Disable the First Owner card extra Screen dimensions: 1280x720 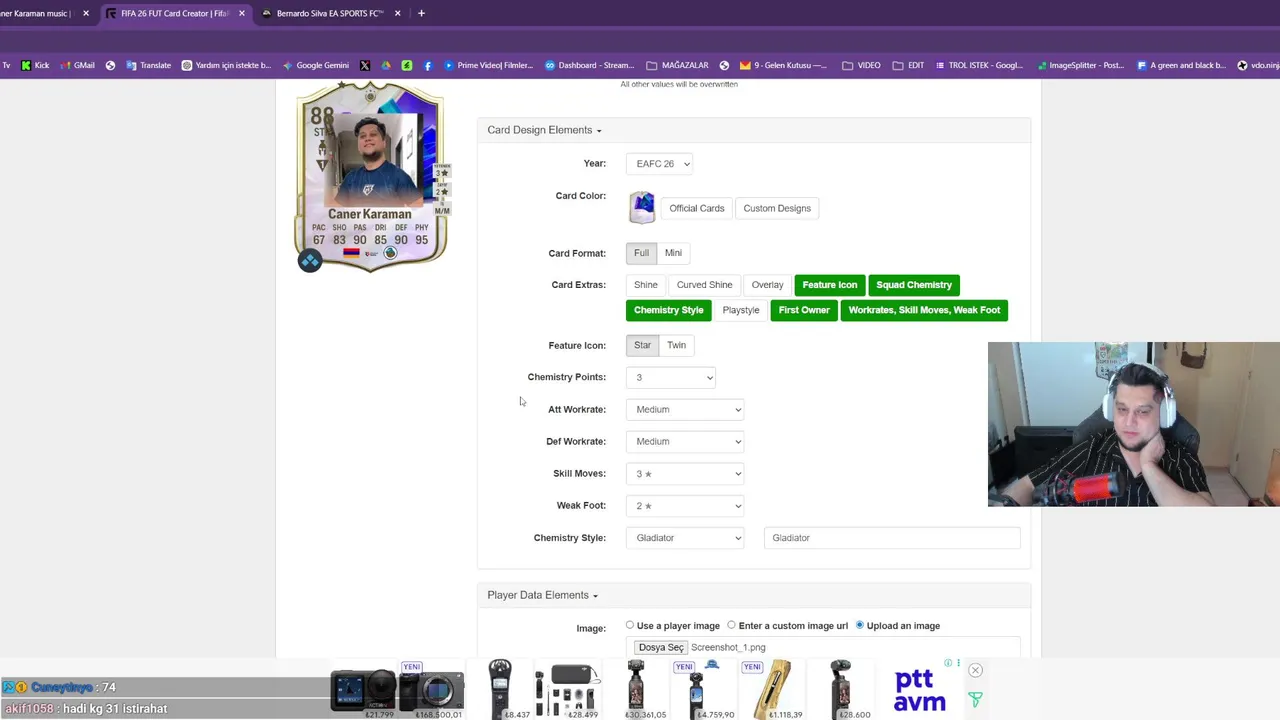pos(804,310)
